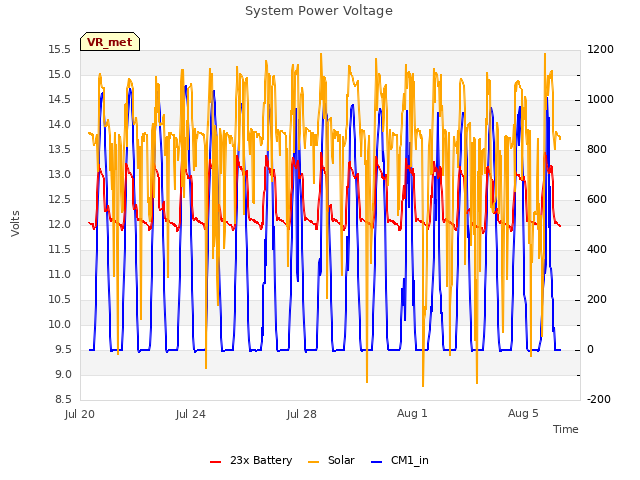Image resolution: width=640 pixels, height=480 pixels.
Task: Select the Aug 5 x-axis tick label
Action: pos(523,413)
